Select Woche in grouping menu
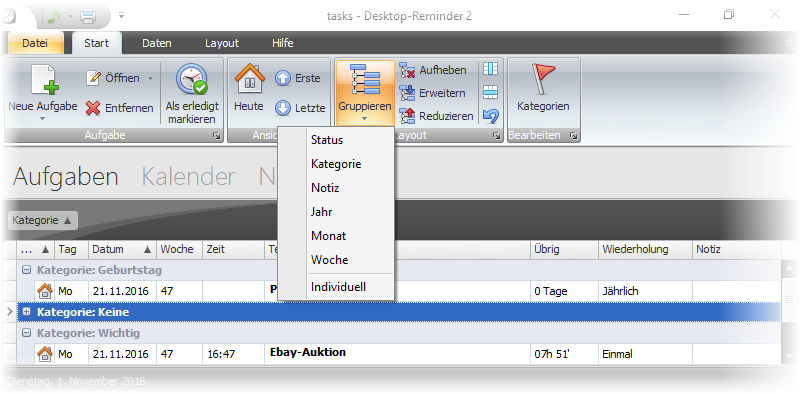This screenshot has height=394, width=800. click(336, 260)
